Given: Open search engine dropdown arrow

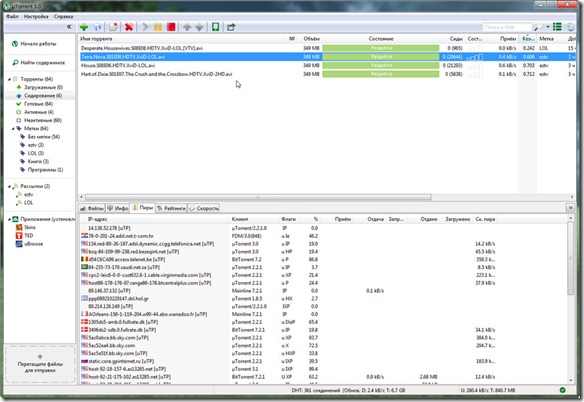Looking at the screenshot, I should [x=548, y=27].
